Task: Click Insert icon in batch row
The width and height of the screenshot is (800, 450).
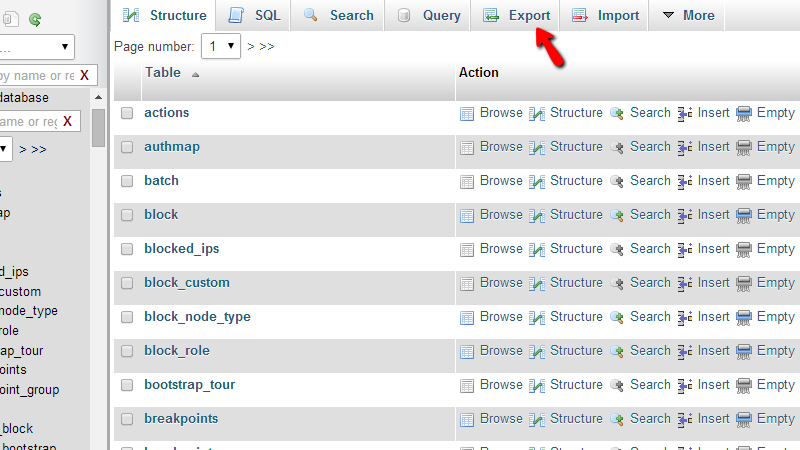Action: [x=685, y=182]
